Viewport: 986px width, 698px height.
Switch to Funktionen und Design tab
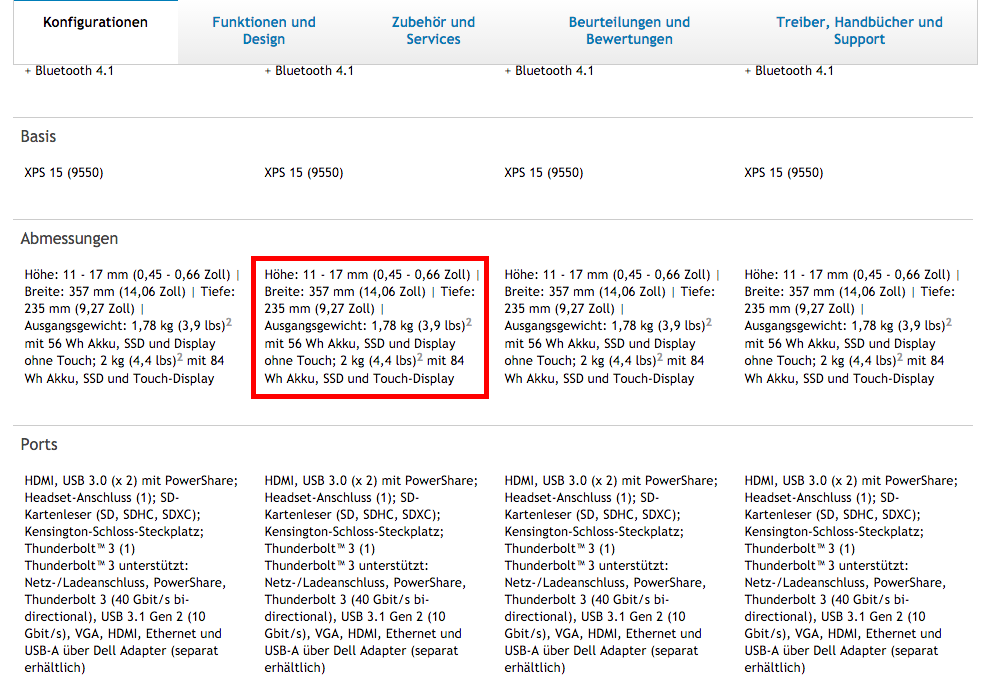coord(263,31)
